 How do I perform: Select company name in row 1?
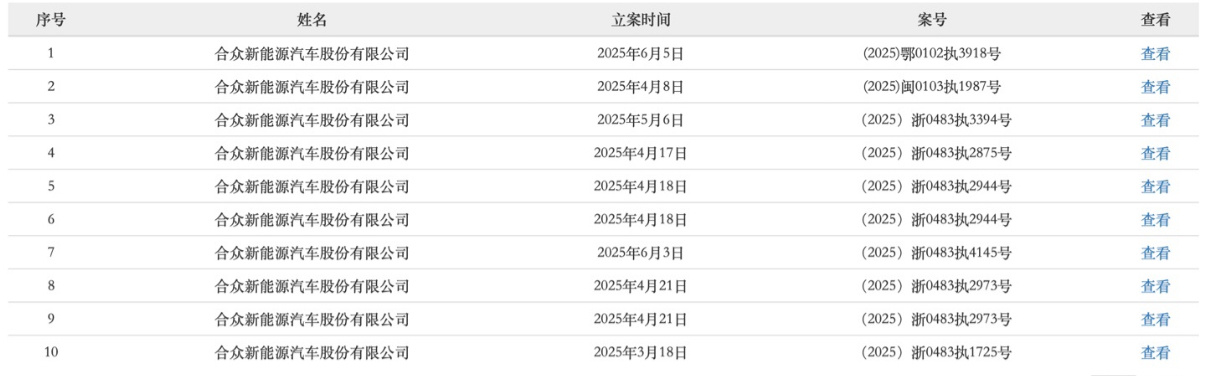coord(312,54)
